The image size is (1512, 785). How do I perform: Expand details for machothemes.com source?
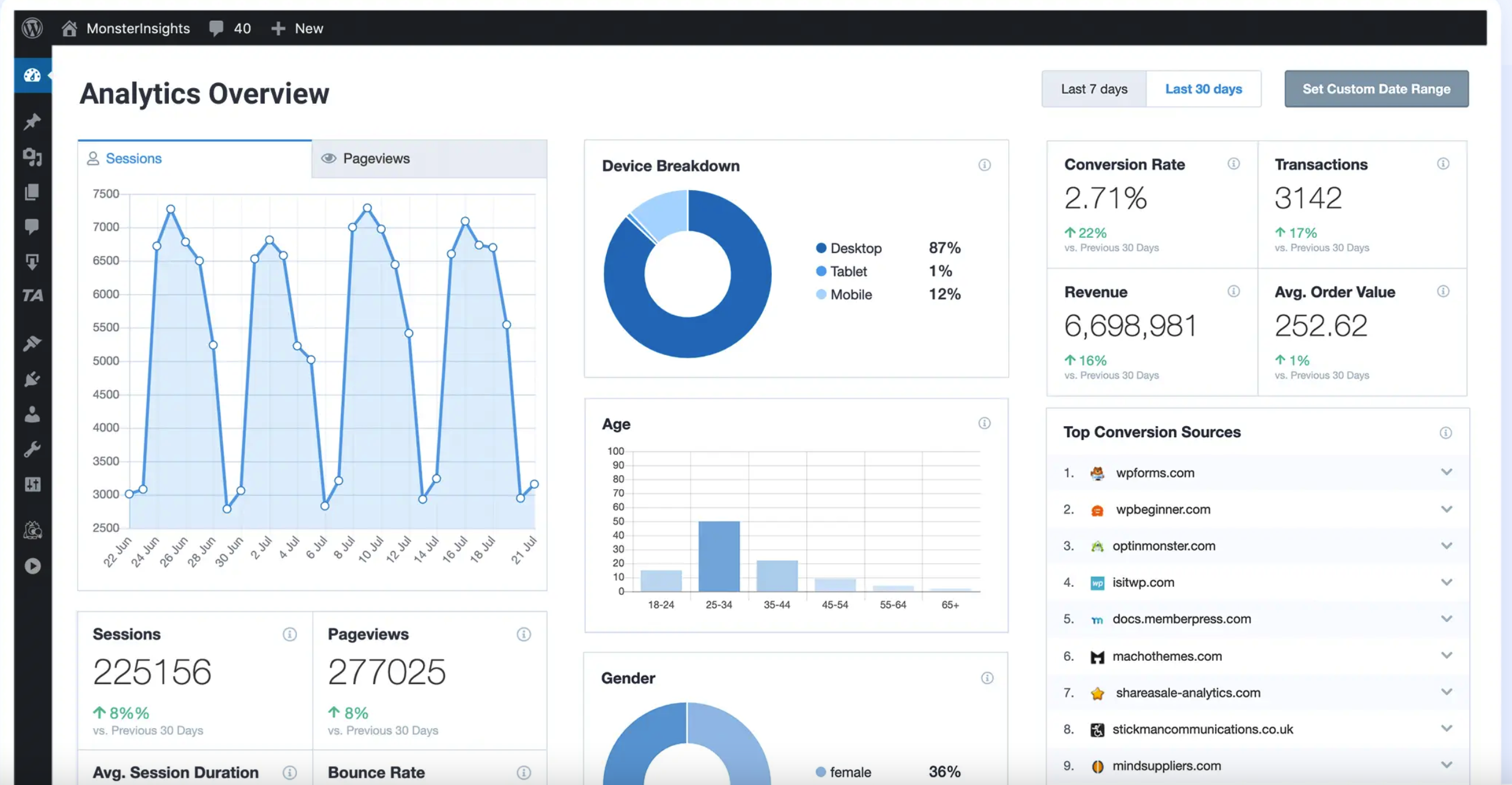click(x=1446, y=655)
